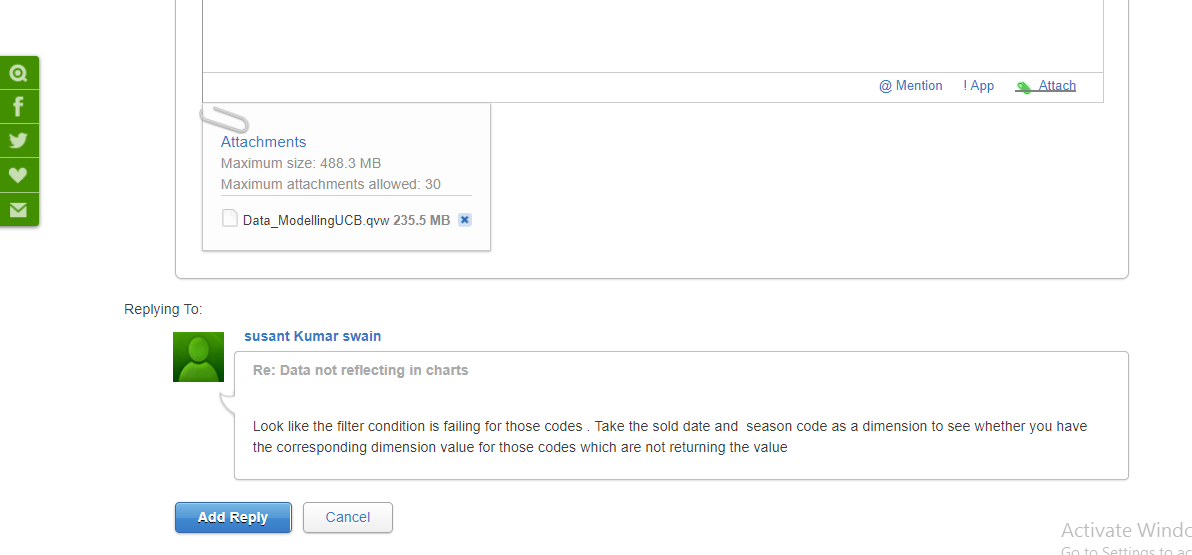The image size is (1192, 555).
Task: Share the post on Twitter
Action: pos(19,141)
